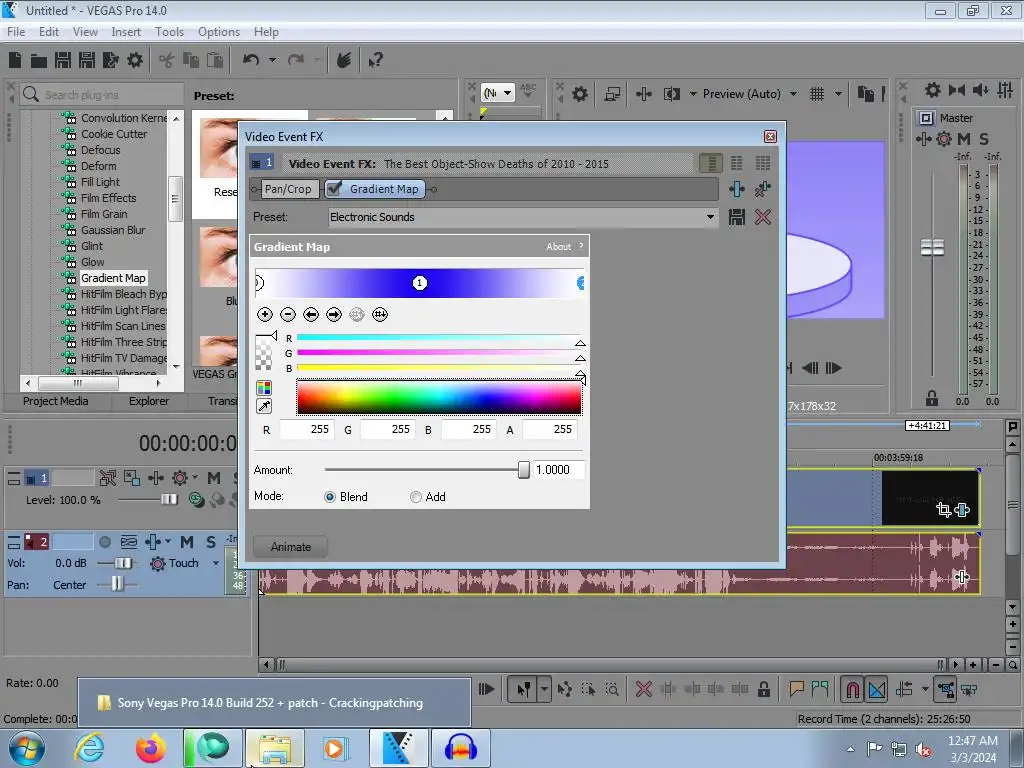Screen dimensions: 1024x768
Task: Open the (N dropdown in trimmer panel
Action: click(498, 93)
